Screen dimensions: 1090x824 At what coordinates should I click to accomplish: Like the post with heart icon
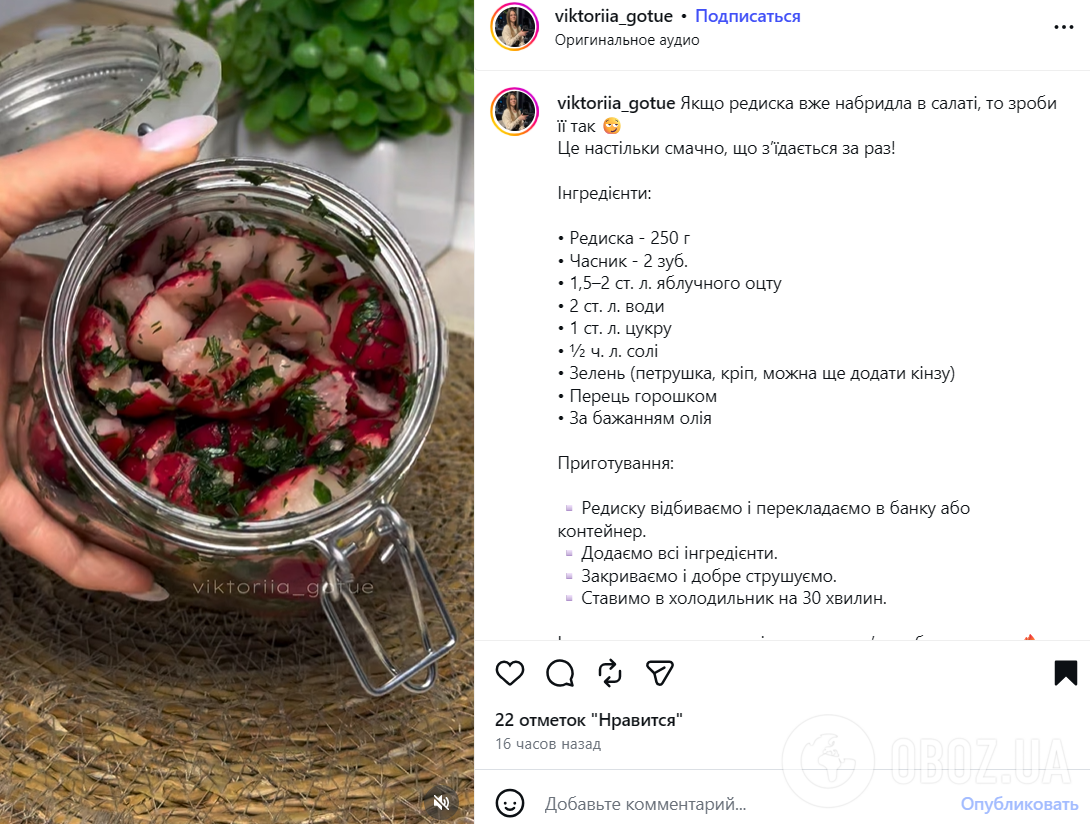(510, 672)
